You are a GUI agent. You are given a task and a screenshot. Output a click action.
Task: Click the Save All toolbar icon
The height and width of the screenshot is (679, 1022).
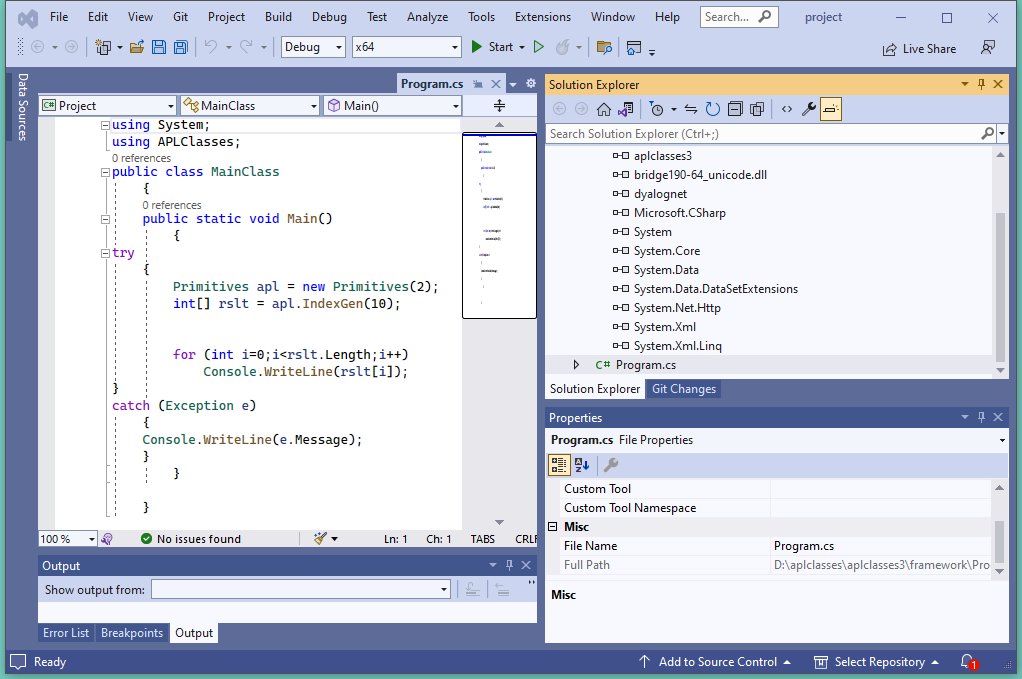coord(181,47)
